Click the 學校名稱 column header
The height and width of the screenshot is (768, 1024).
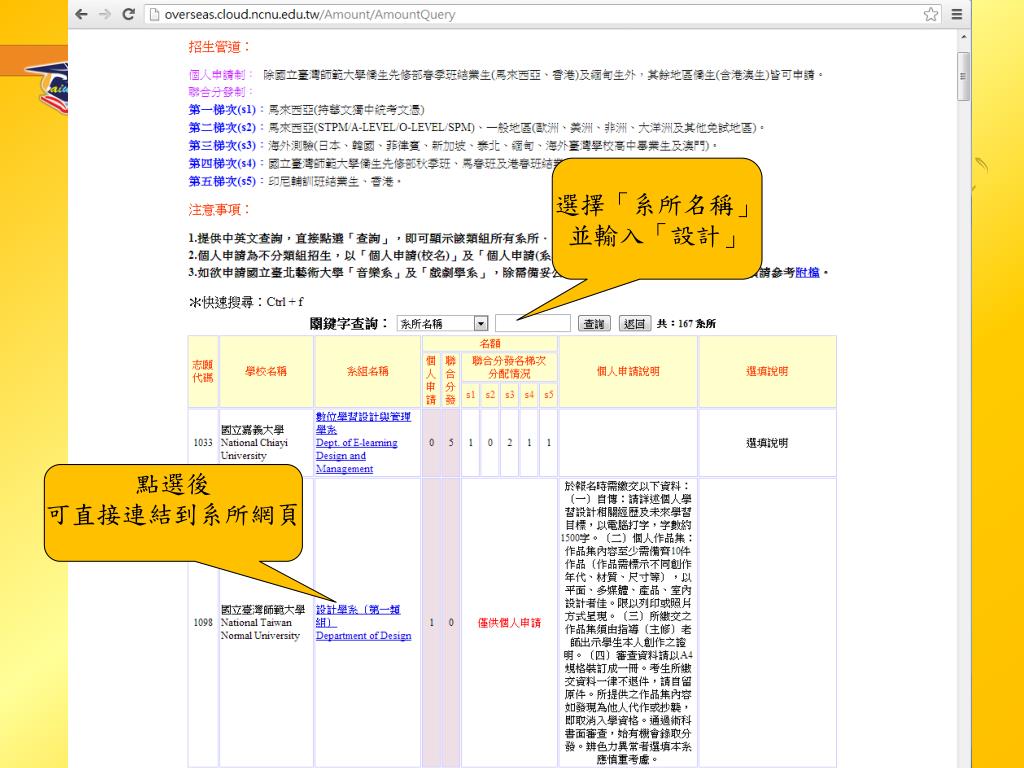click(x=266, y=371)
